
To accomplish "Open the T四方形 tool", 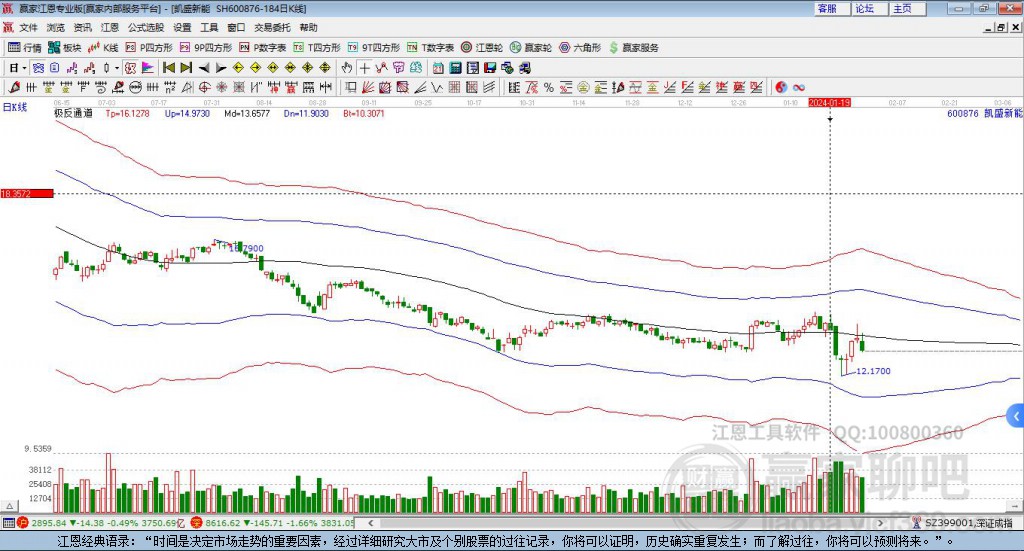I will 317,48.
